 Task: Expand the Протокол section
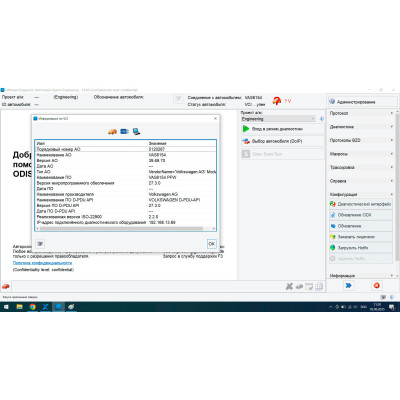pyautogui.click(x=361, y=113)
